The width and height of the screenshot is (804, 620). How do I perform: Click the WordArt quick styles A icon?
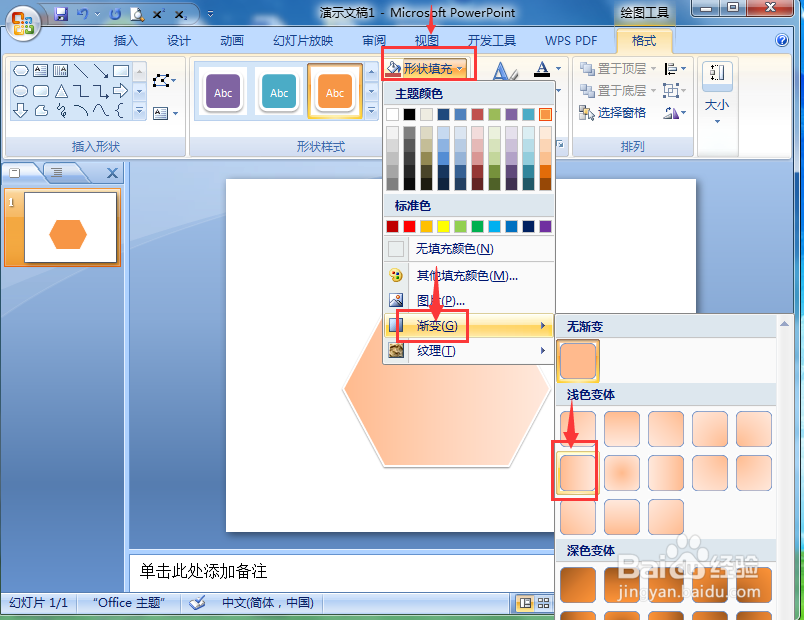[x=506, y=71]
